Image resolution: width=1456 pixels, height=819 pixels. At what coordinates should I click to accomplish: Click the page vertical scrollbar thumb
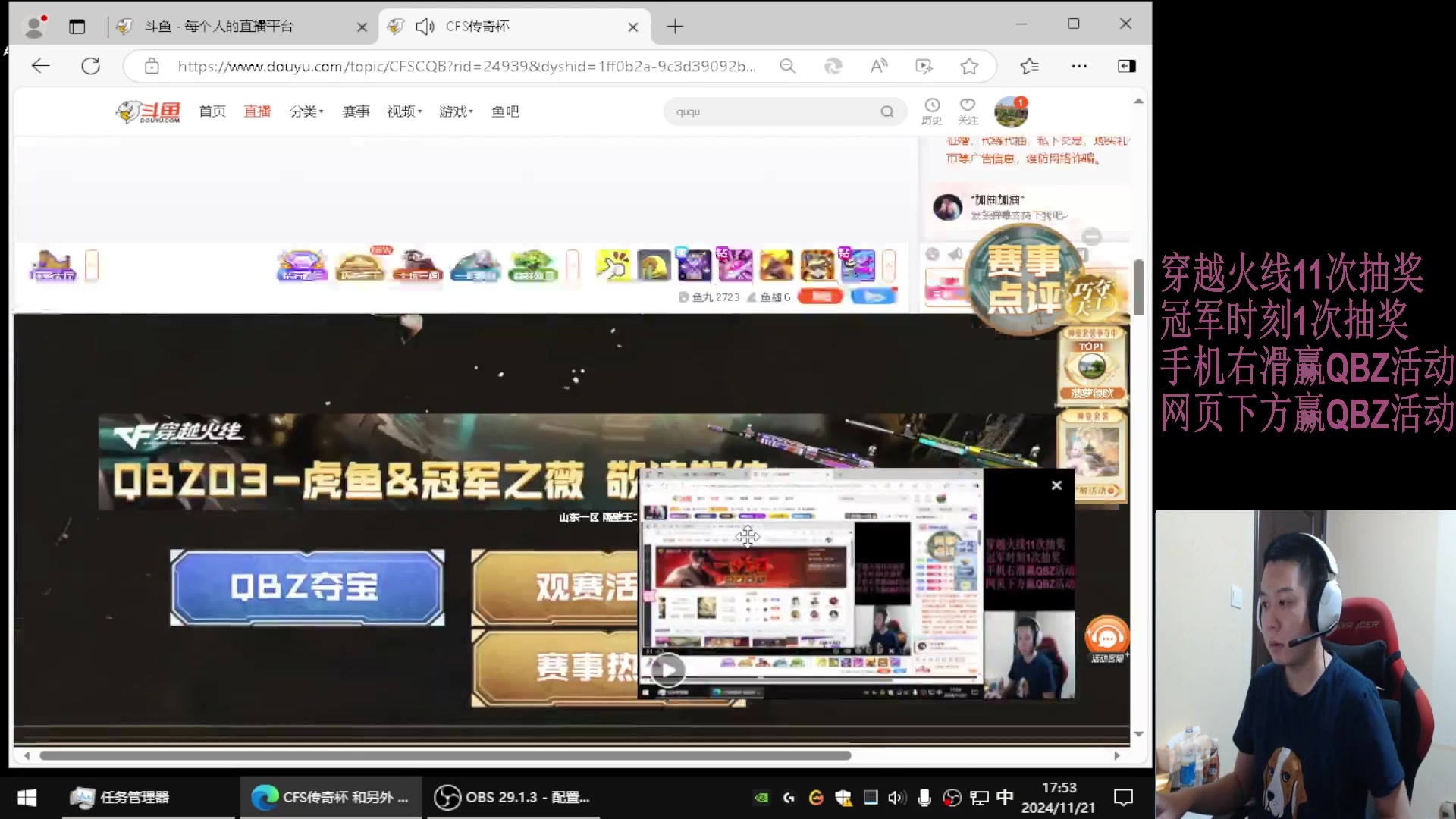(1138, 287)
